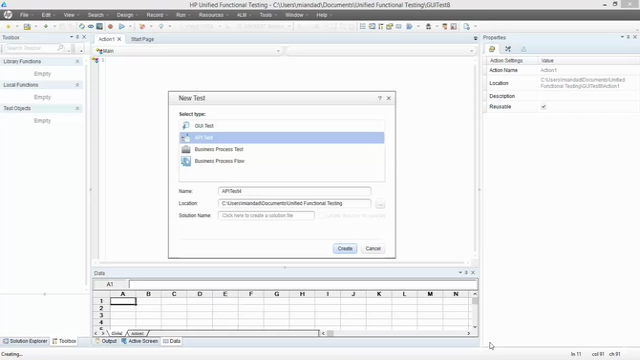
Task: Switch to the Output tab
Action: 106,341
